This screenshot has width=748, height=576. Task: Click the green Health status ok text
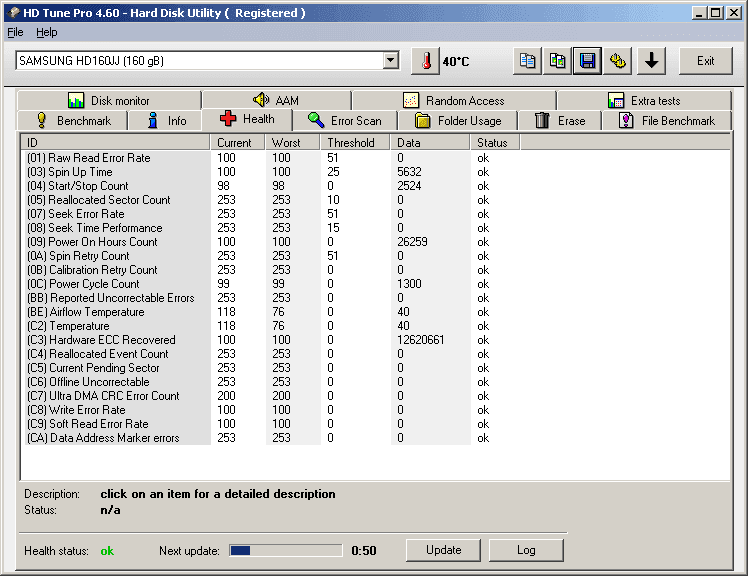point(107,551)
